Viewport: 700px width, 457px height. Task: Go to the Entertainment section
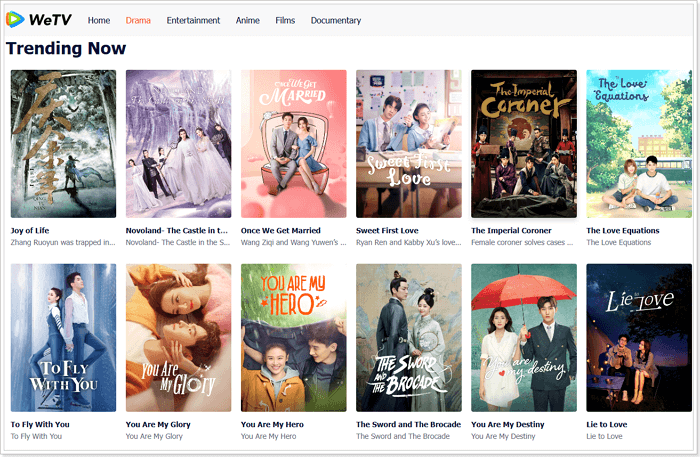click(193, 20)
